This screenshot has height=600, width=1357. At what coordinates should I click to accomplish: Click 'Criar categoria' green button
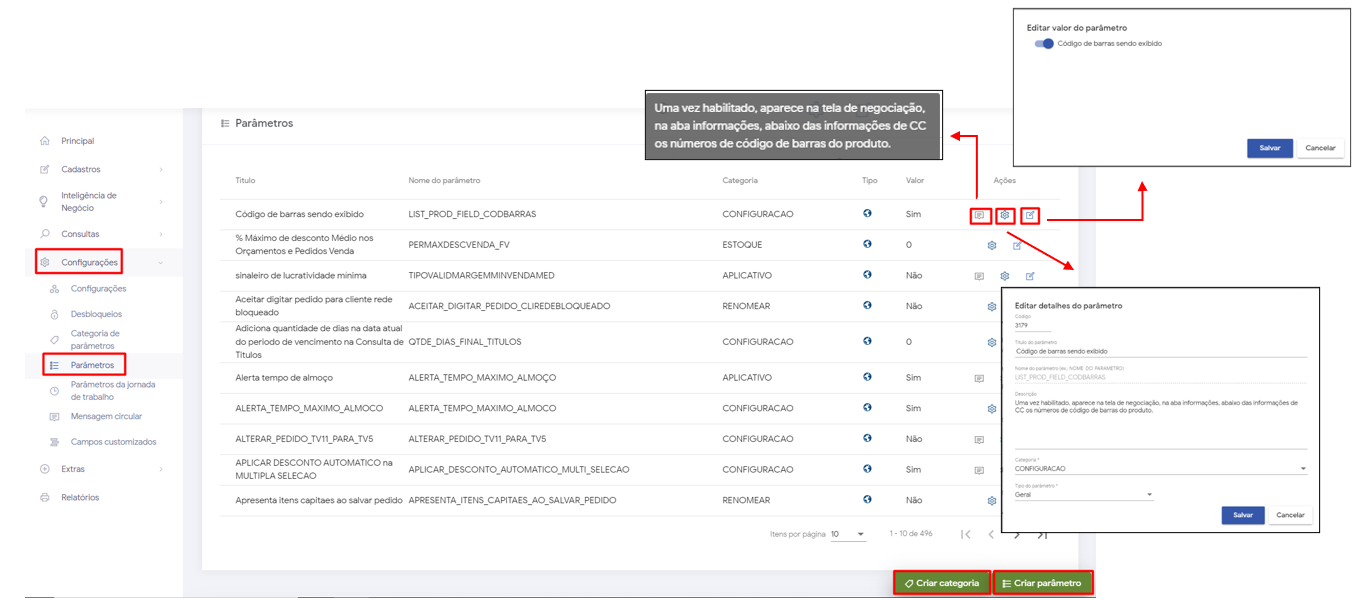pyautogui.click(x=941, y=583)
